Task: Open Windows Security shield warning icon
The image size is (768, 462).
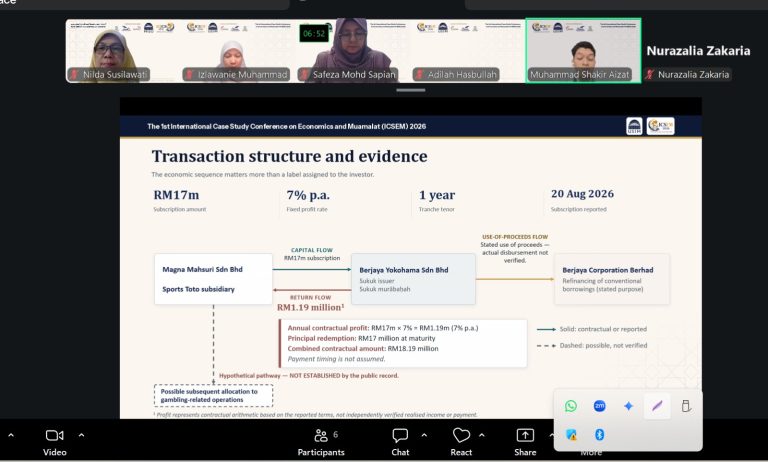Action: pyautogui.click(x=571, y=435)
